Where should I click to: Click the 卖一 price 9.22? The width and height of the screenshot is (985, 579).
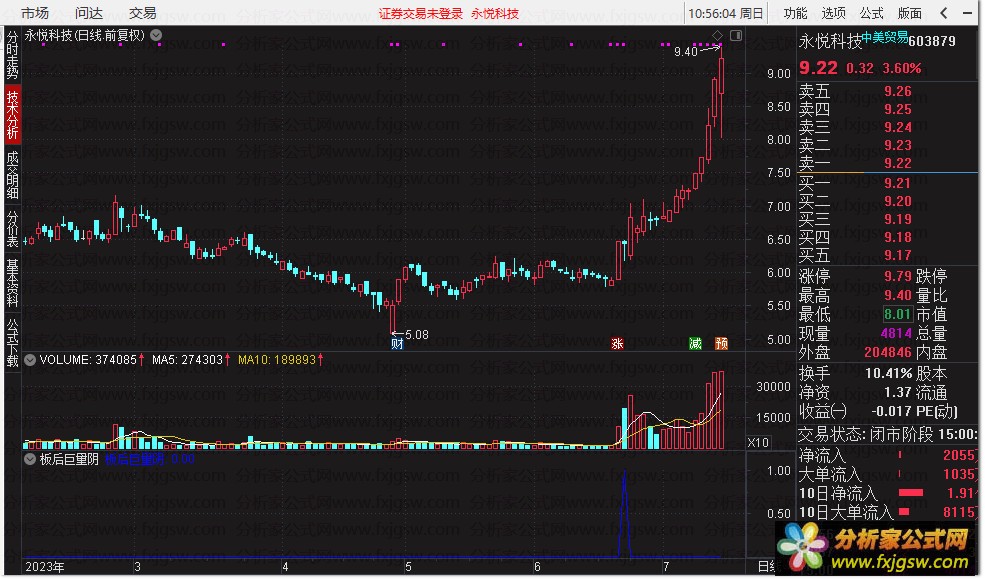898,163
